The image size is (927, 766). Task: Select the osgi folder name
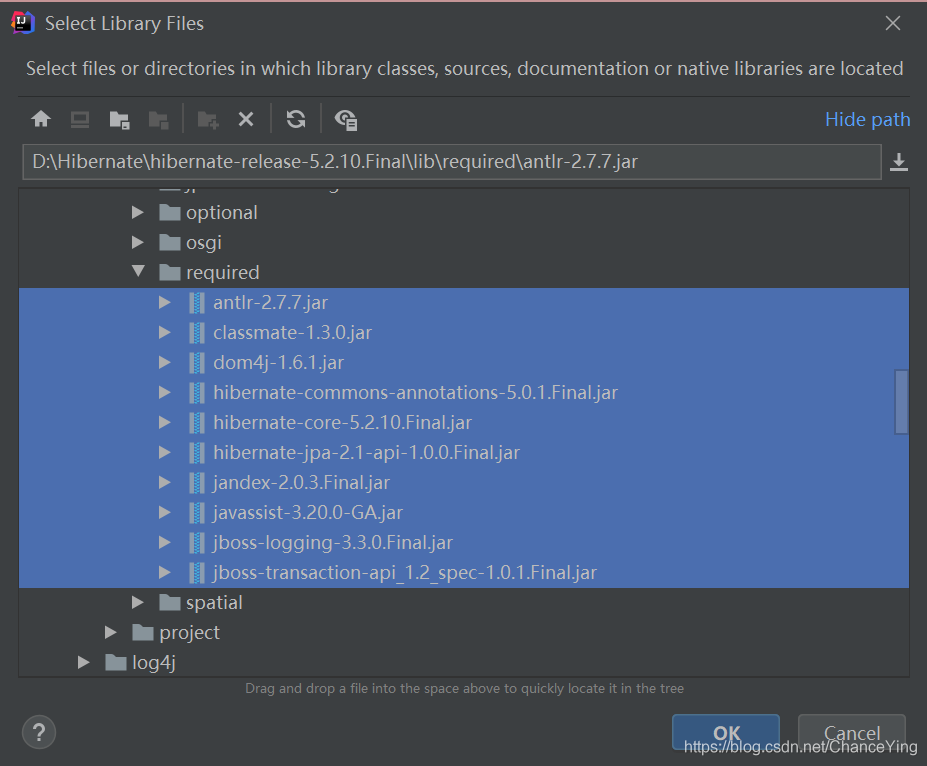204,243
